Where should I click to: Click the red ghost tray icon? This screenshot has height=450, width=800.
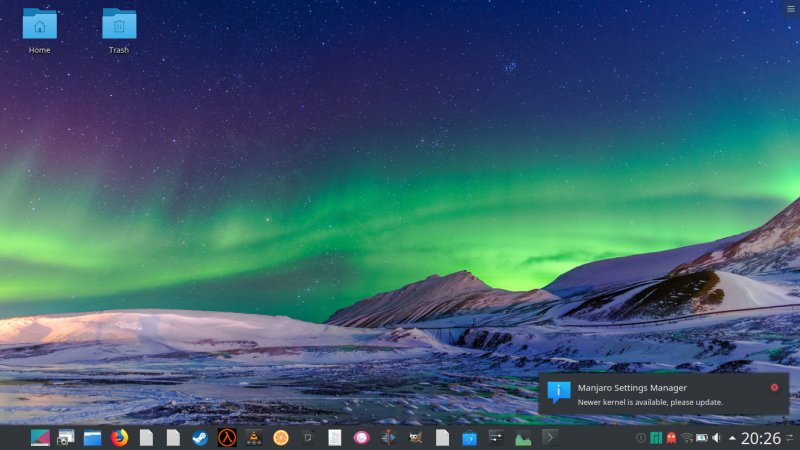click(x=671, y=438)
